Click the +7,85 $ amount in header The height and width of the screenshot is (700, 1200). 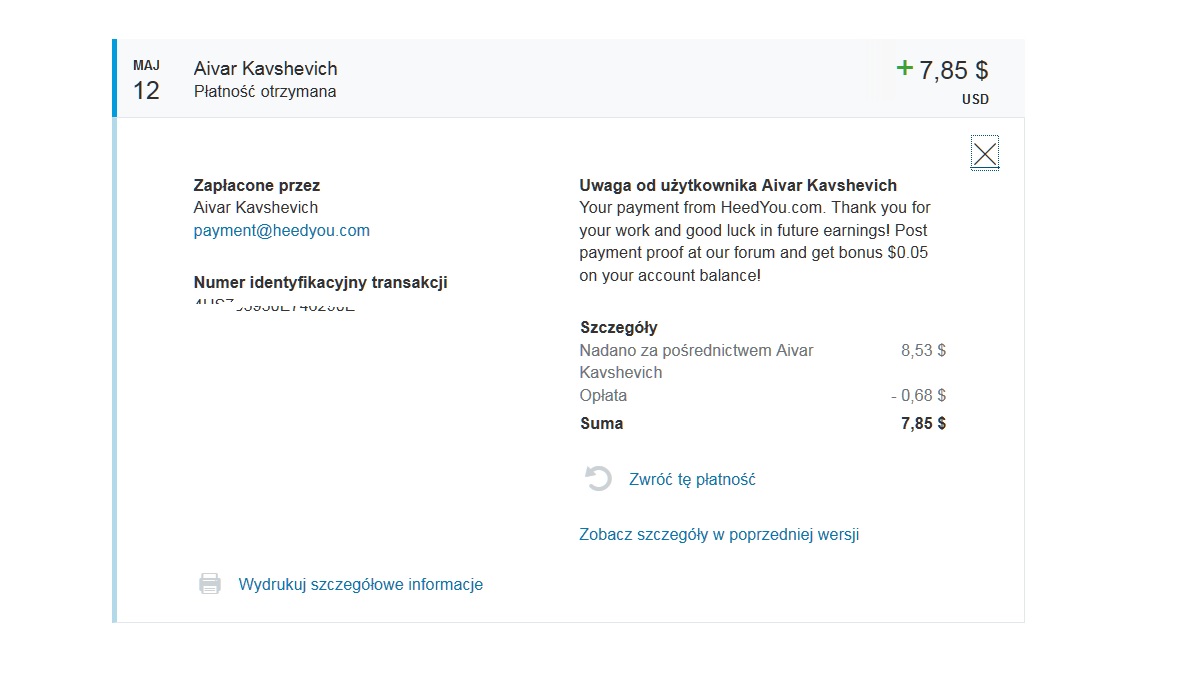pyautogui.click(x=942, y=69)
